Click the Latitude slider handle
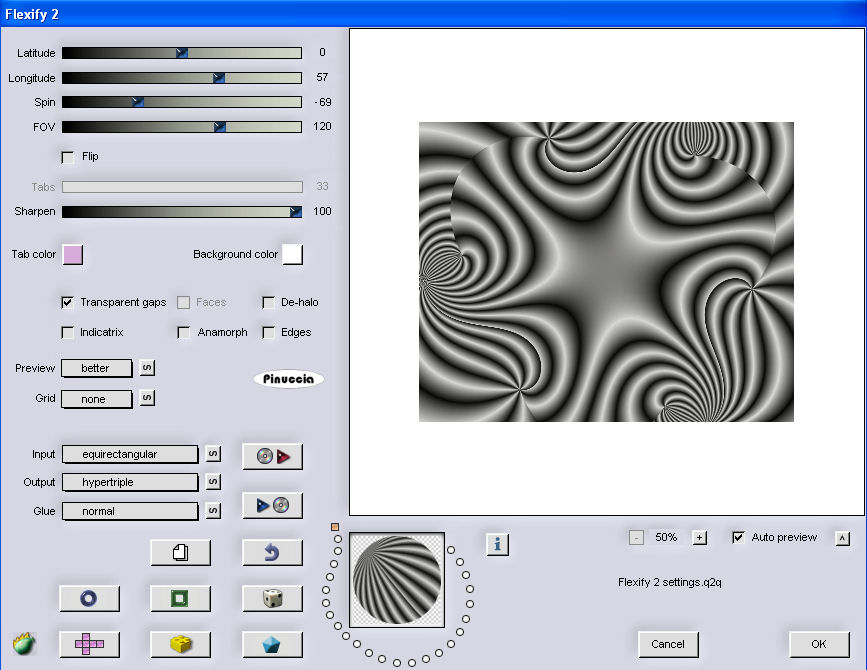The width and height of the screenshot is (867, 670). pyautogui.click(x=182, y=53)
